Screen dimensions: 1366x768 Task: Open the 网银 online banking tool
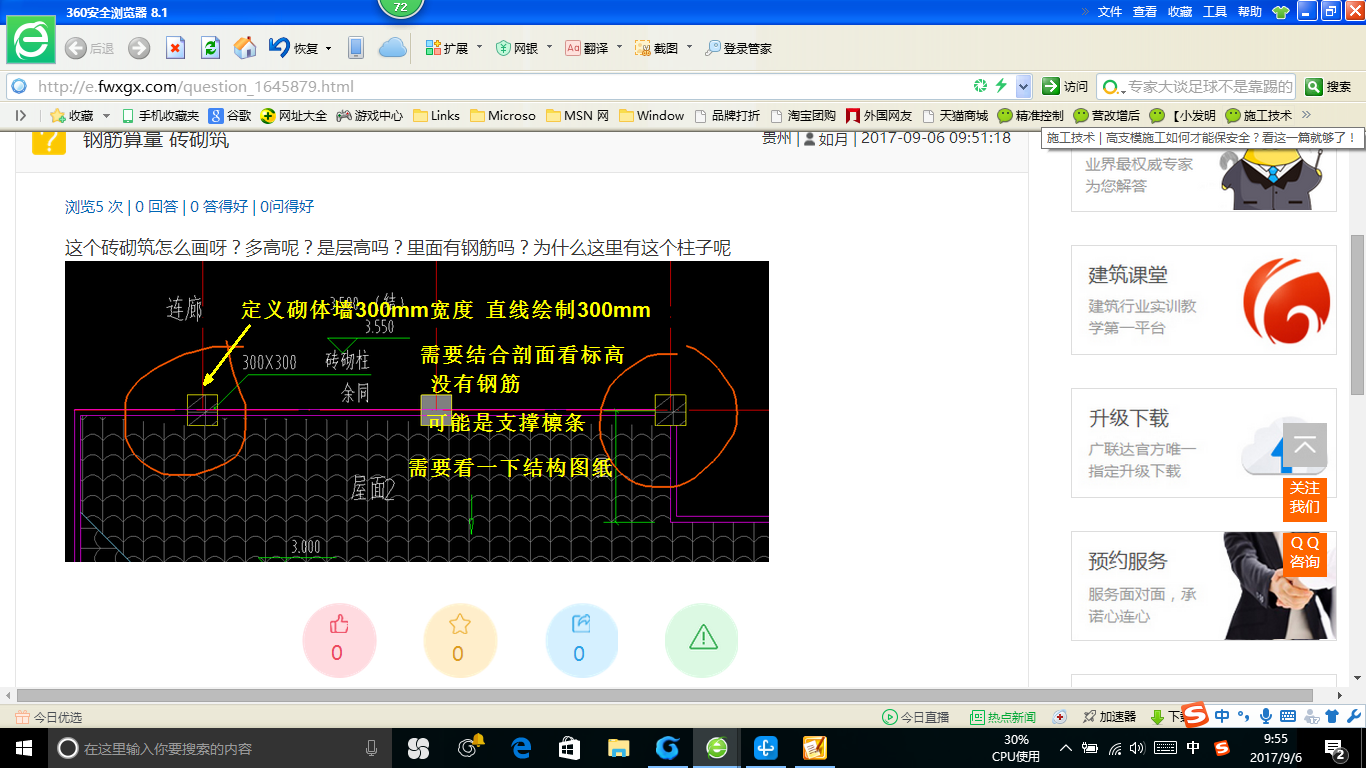click(517, 48)
